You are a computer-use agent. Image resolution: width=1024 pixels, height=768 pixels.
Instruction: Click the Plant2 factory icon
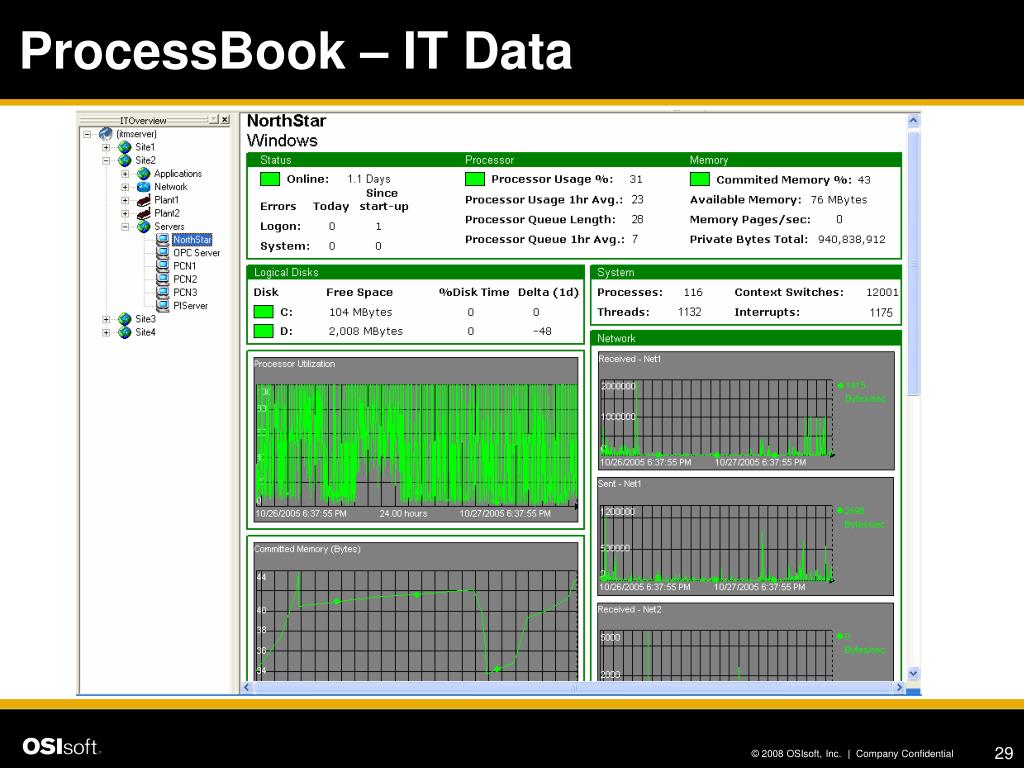(x=144, y=213)
